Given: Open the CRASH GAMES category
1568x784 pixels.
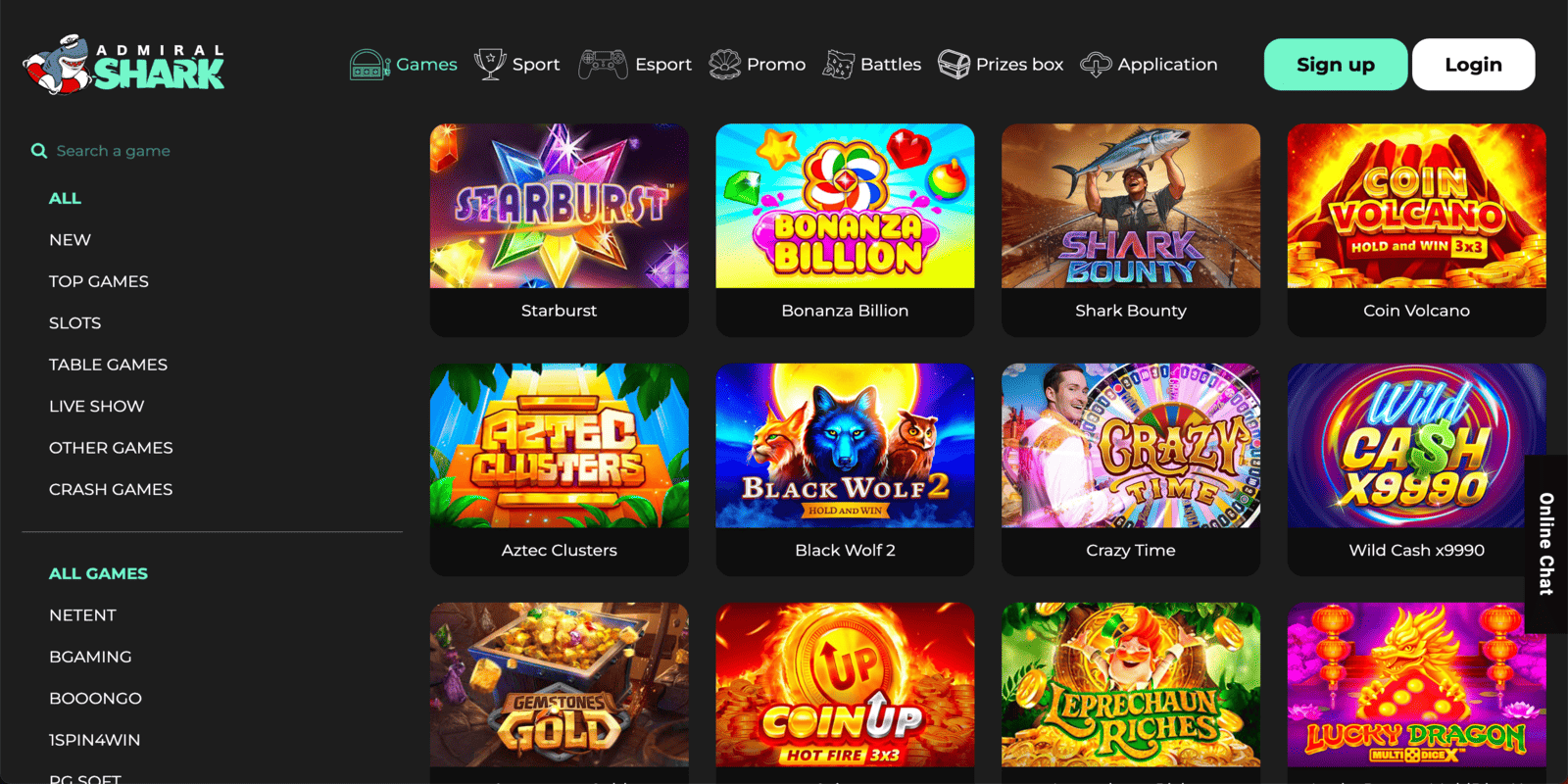Looking at the screenshot, I should pyautogui.click(x=111, y=489).
